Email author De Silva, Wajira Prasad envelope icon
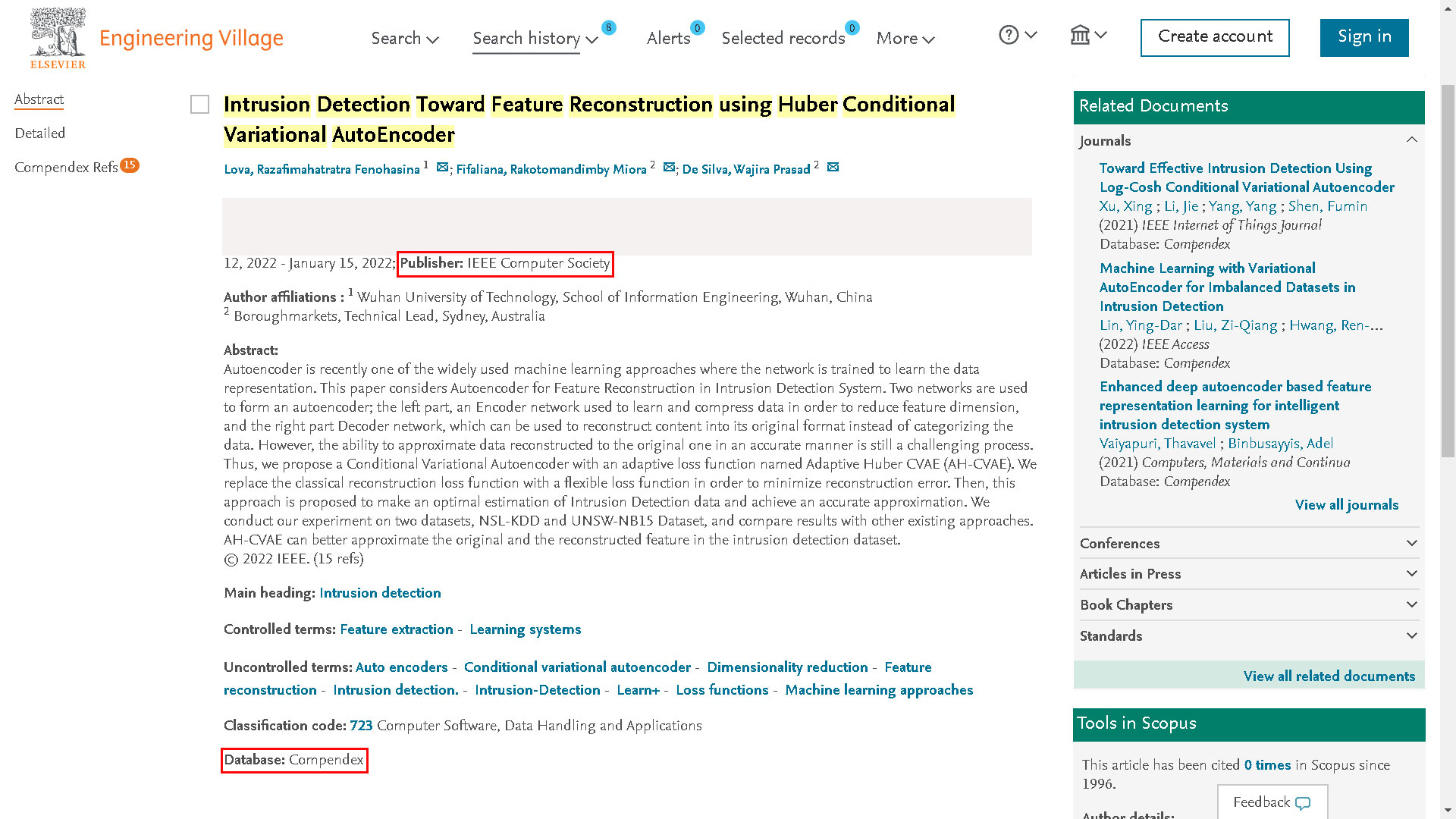The width and height of the screenshot is (1456, 819). pyautogui.click(x=833, y=168)
